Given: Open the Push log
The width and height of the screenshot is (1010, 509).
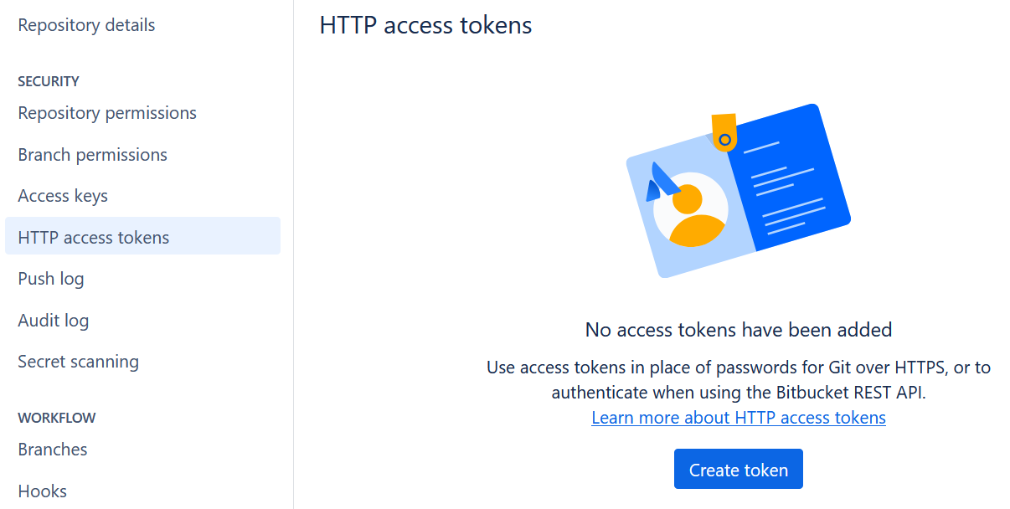Looking at the screenshot, I should [51, 279].
